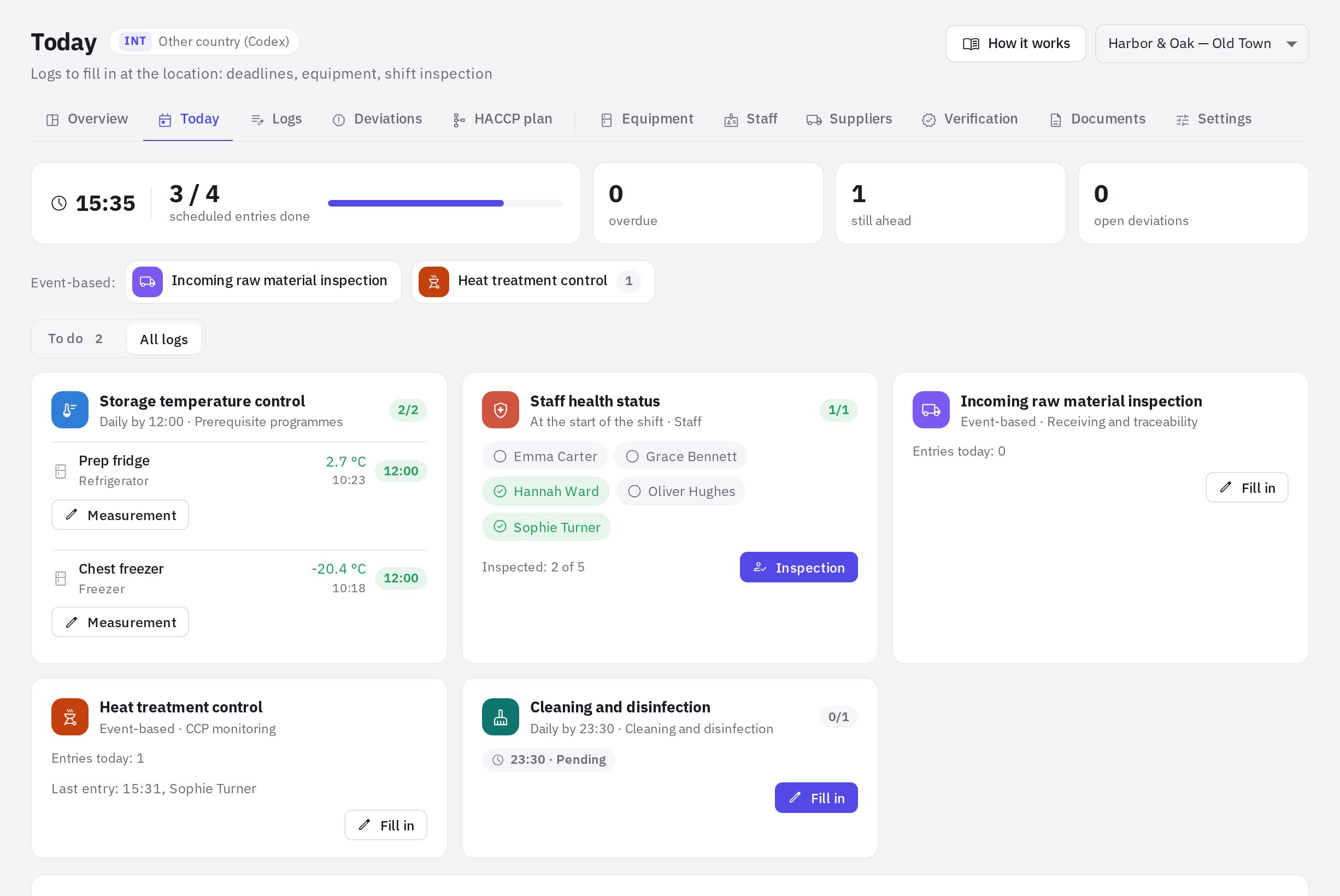Click the scheduled entries progress bar
Image resolution: width=1340 pixels, height=896 pixels.
pos(445,203)
